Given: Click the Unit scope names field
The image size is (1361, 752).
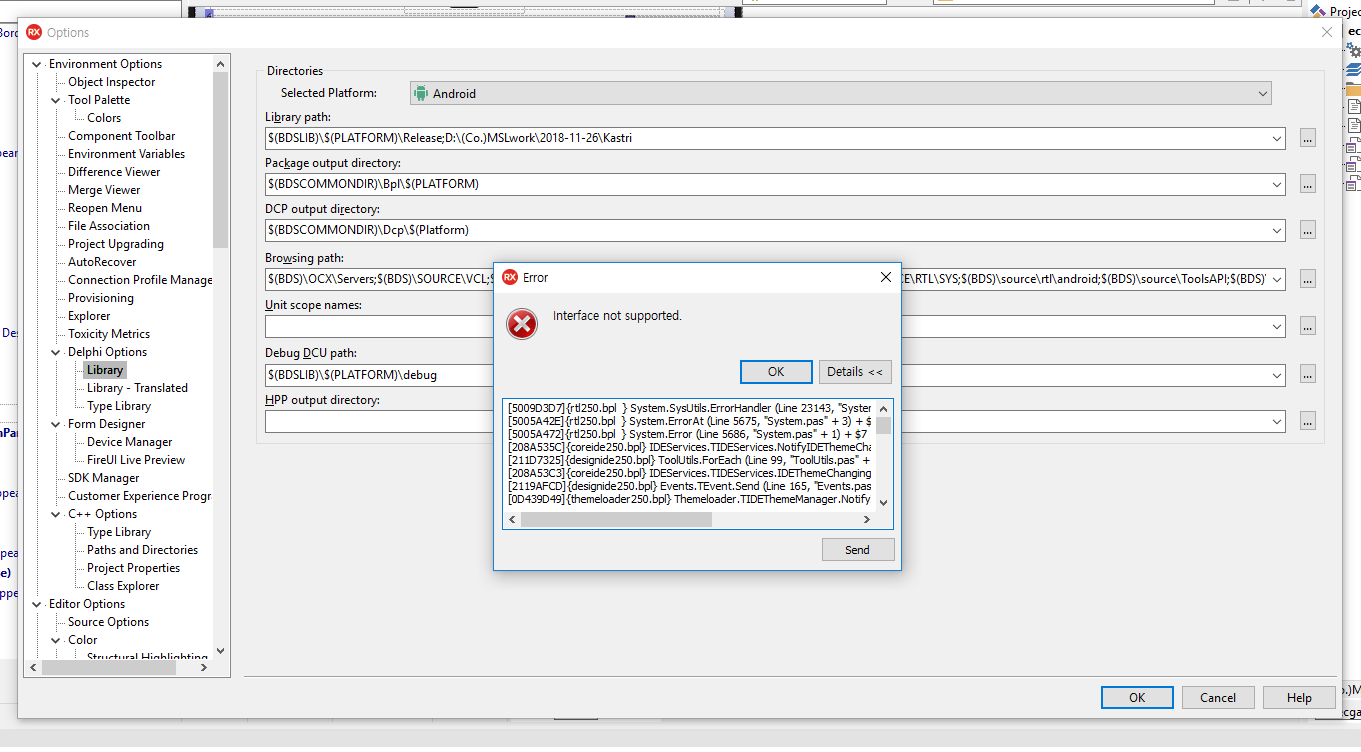Looking at the screenshot, I should click(x=380, y=327).
